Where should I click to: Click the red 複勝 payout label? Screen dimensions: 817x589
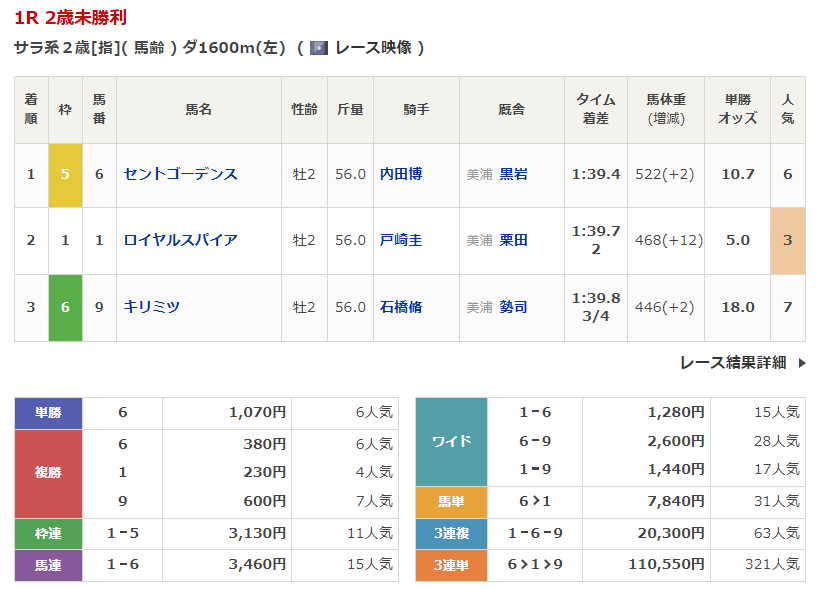(x=48, y=473)
